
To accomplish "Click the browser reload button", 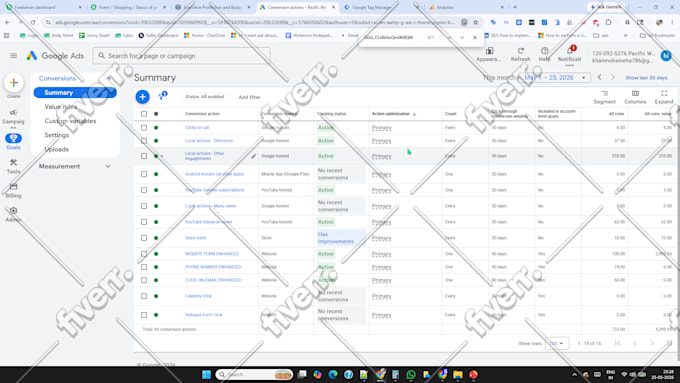I will (x=33, y=22).
